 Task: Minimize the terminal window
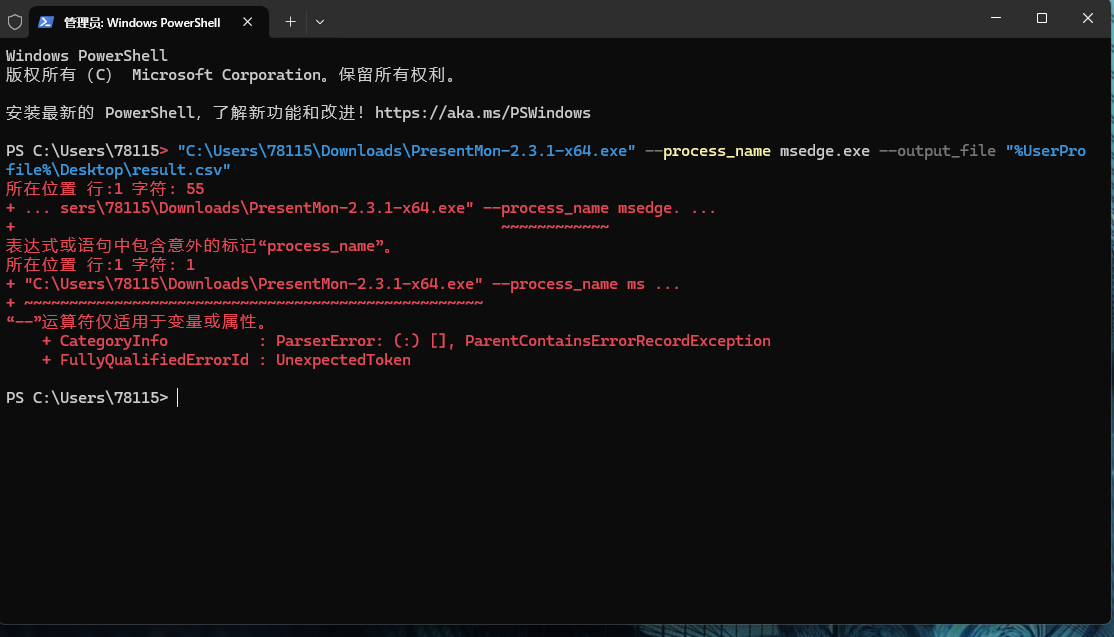pos(996,18)
